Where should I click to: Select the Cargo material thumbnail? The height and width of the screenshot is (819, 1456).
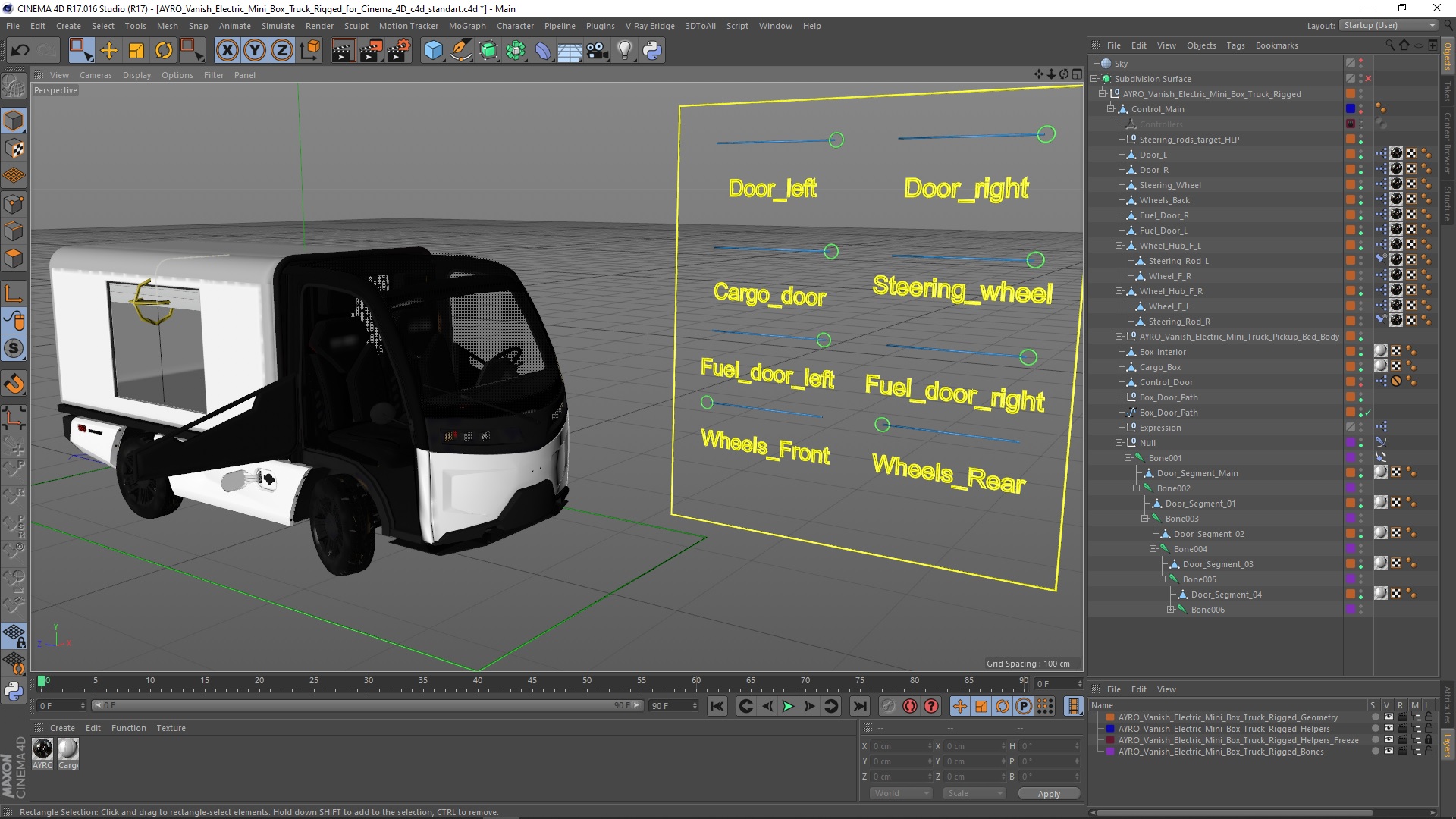(x=67, y=748)
